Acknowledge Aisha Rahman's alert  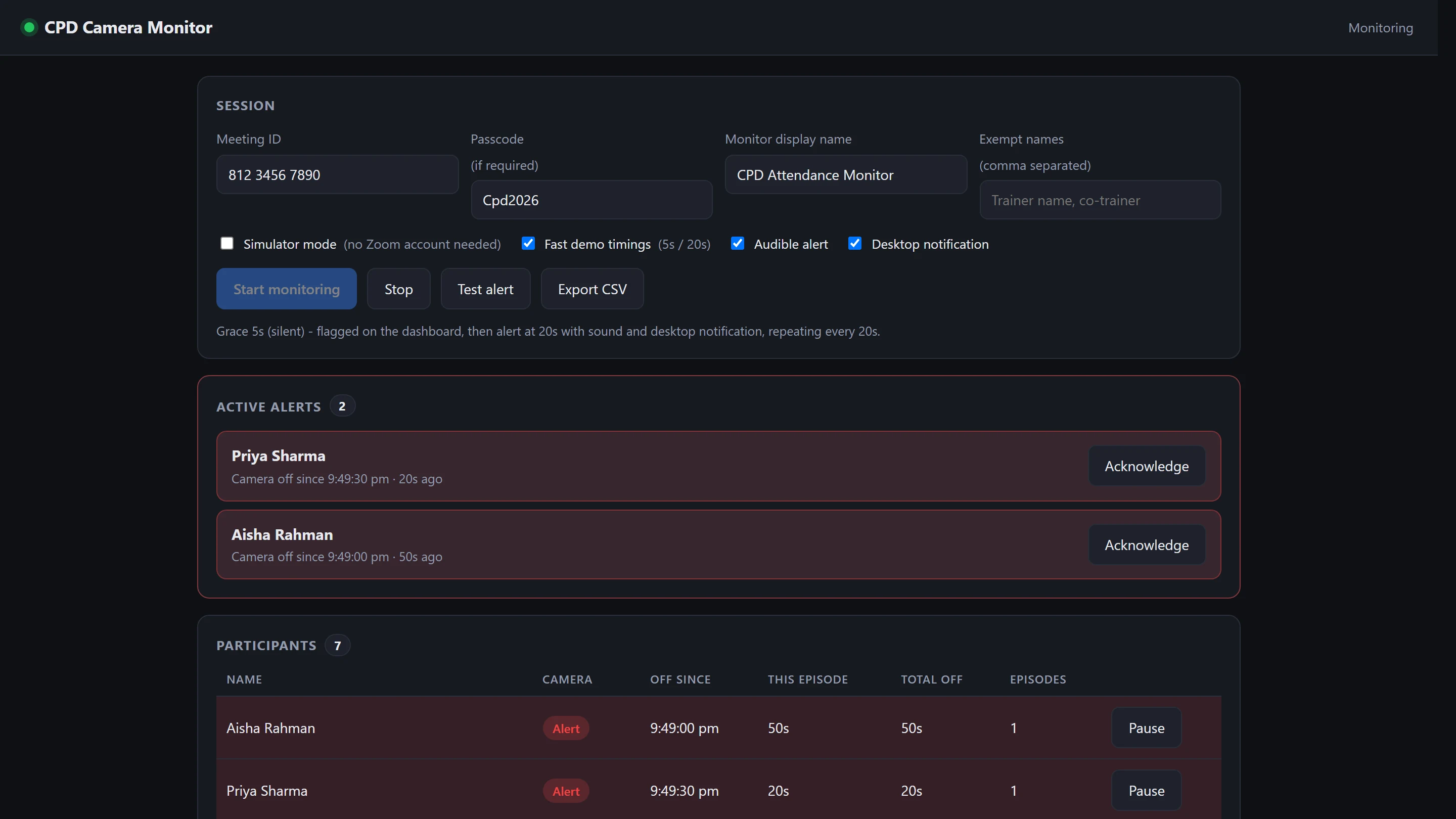1146,545
